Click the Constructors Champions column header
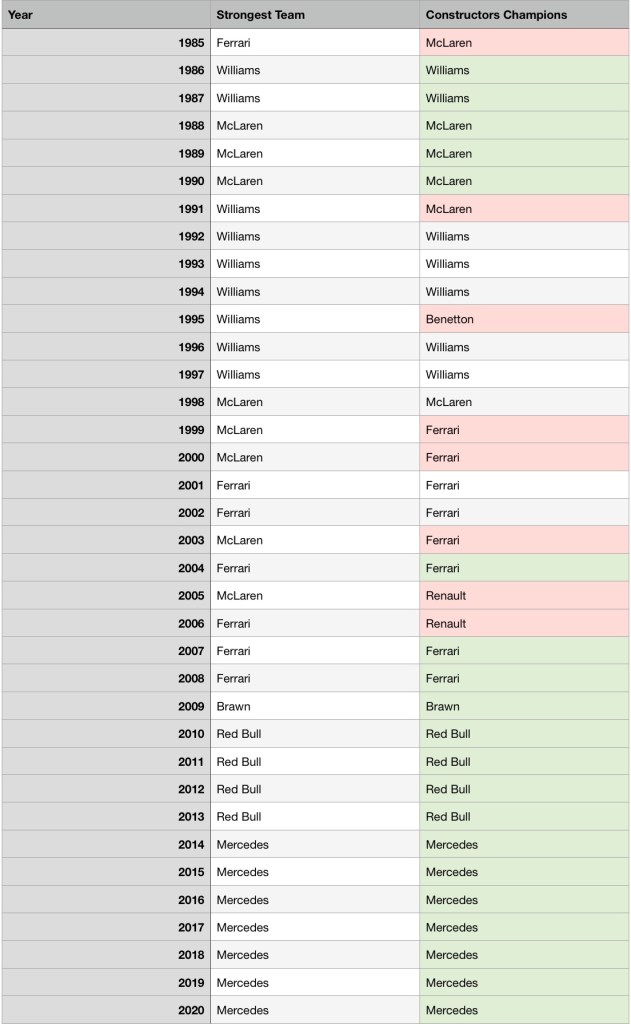This screenshot has width=631, height=1024. click(x=524, y=15)
